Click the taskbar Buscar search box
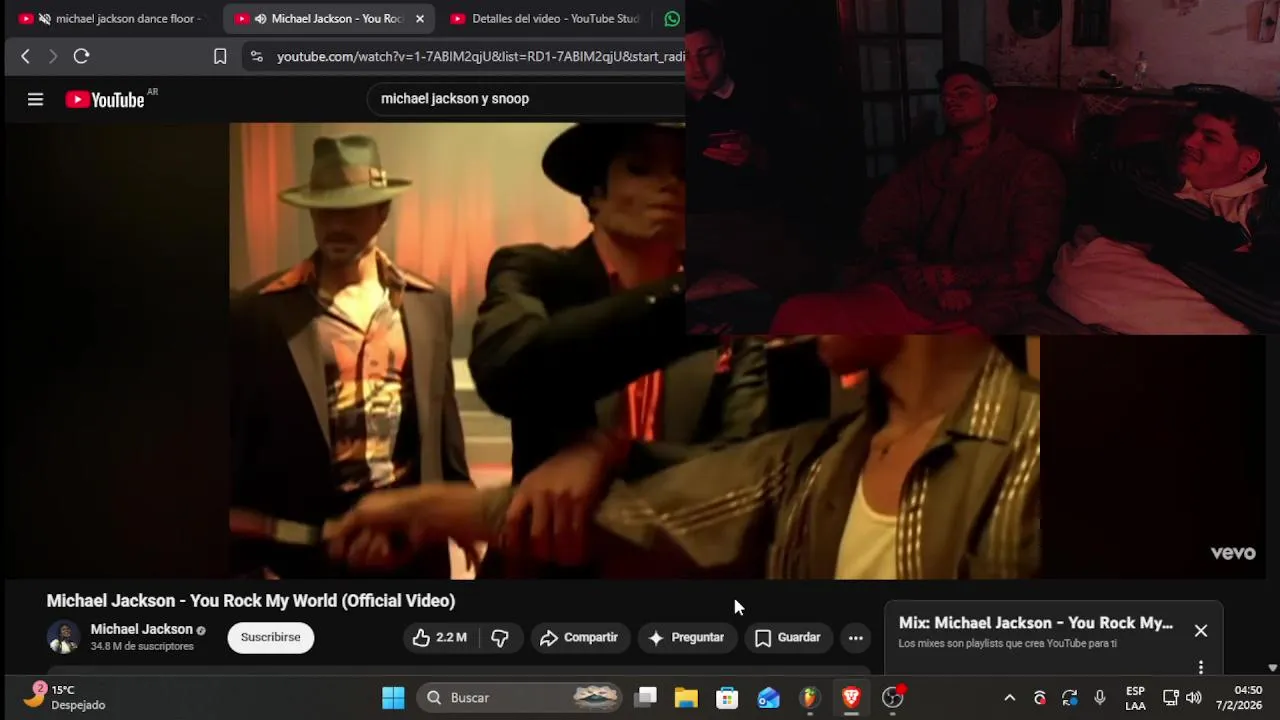1280x720 pixels. [x=520, y=697]
